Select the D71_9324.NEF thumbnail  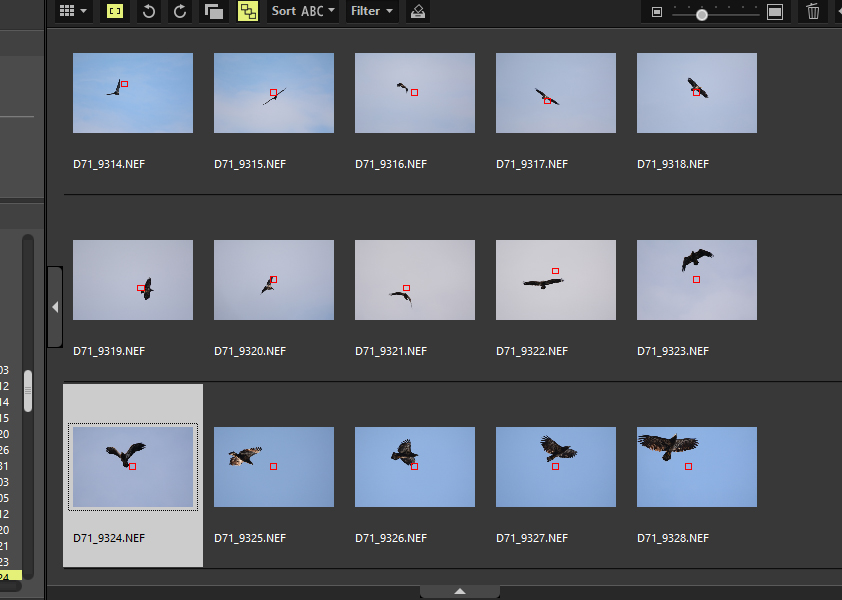(133, 467)
